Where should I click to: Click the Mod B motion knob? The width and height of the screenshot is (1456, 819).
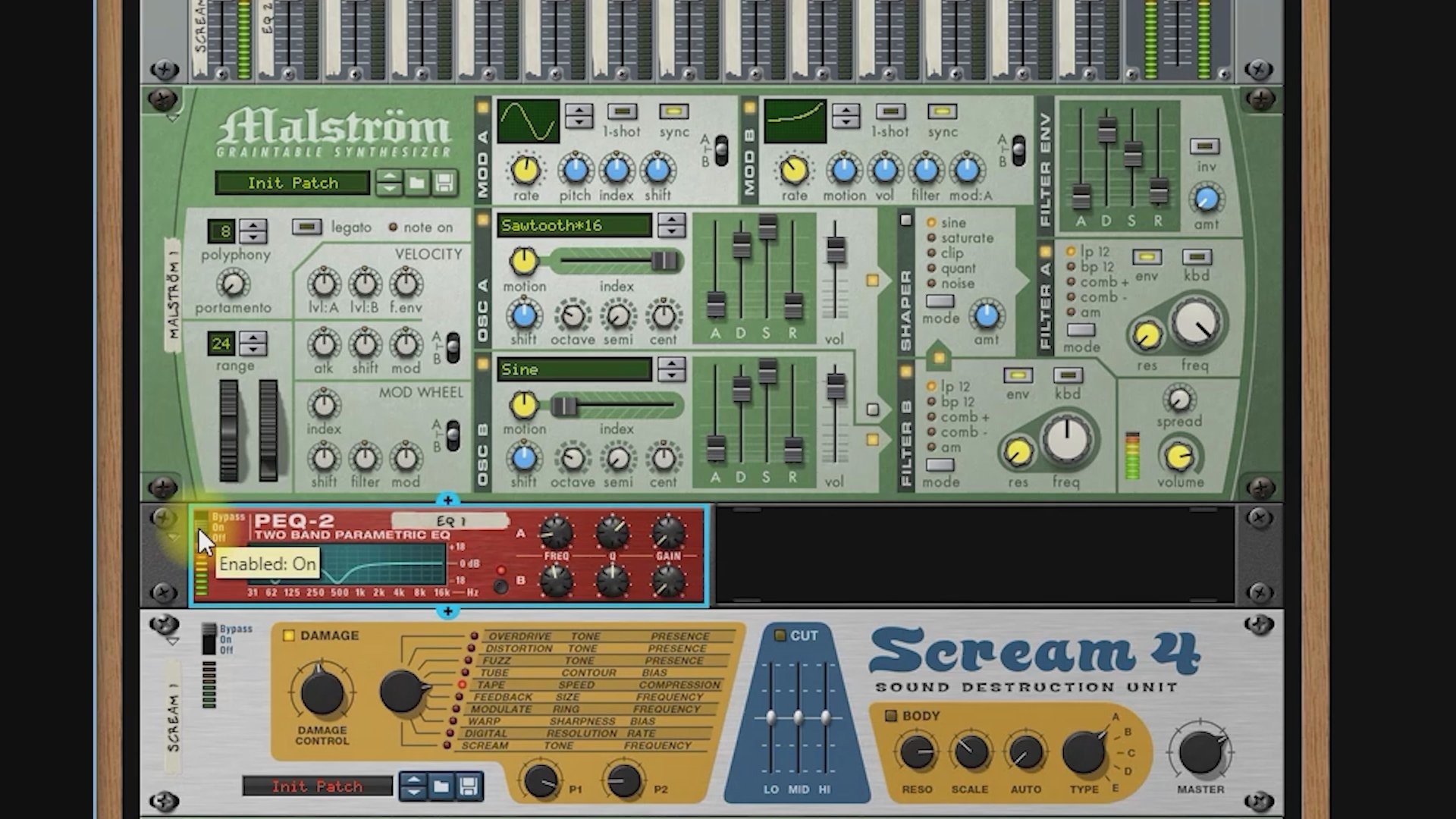point(844,170)
